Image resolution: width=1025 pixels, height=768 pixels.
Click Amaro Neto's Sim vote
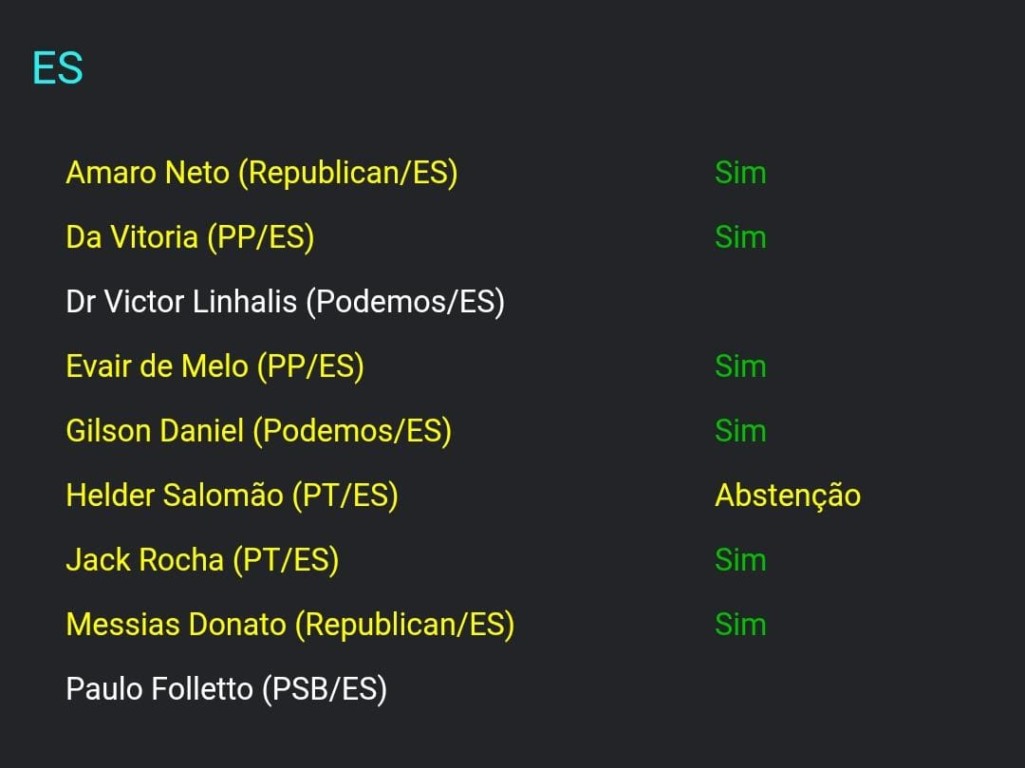pos(740,173)
